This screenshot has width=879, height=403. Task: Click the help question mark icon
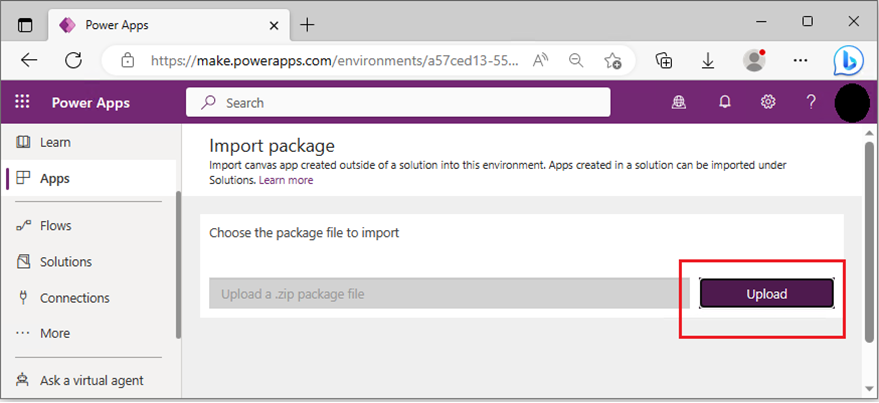(x=811, y=102)
